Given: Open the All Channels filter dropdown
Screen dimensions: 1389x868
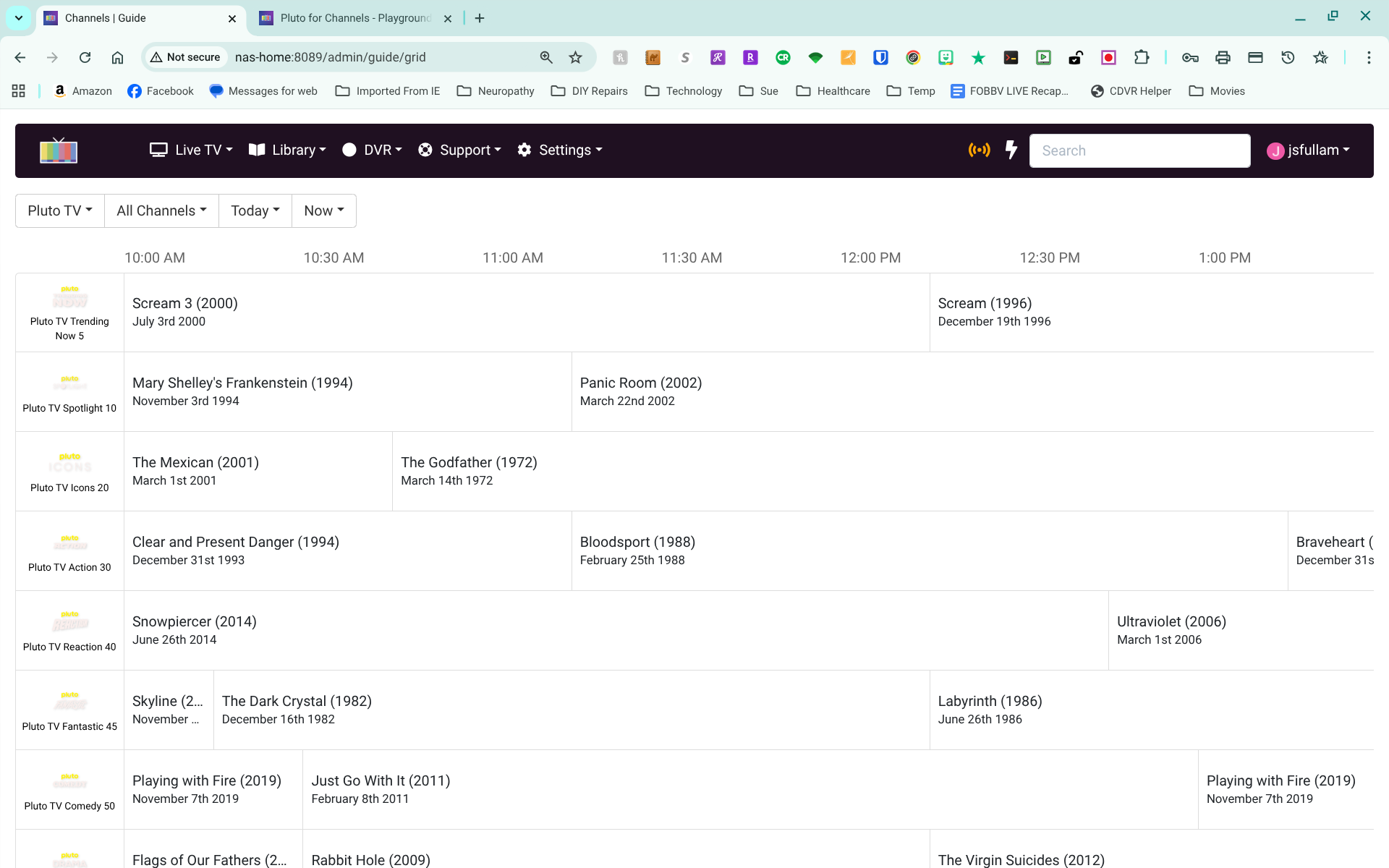Looking at the screenshot, I should 161,210.
